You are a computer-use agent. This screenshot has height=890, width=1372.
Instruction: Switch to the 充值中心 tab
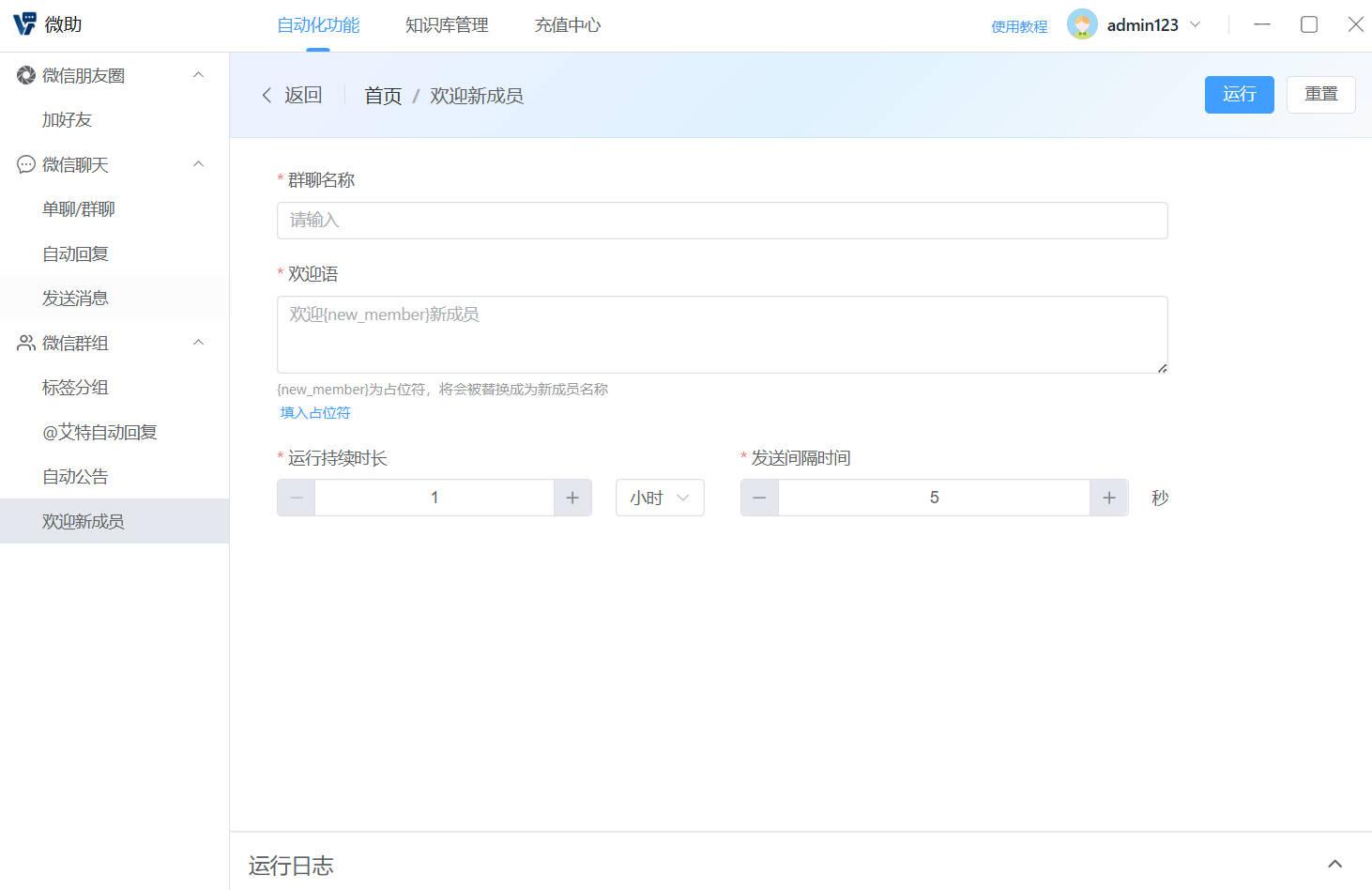[567, 25]
